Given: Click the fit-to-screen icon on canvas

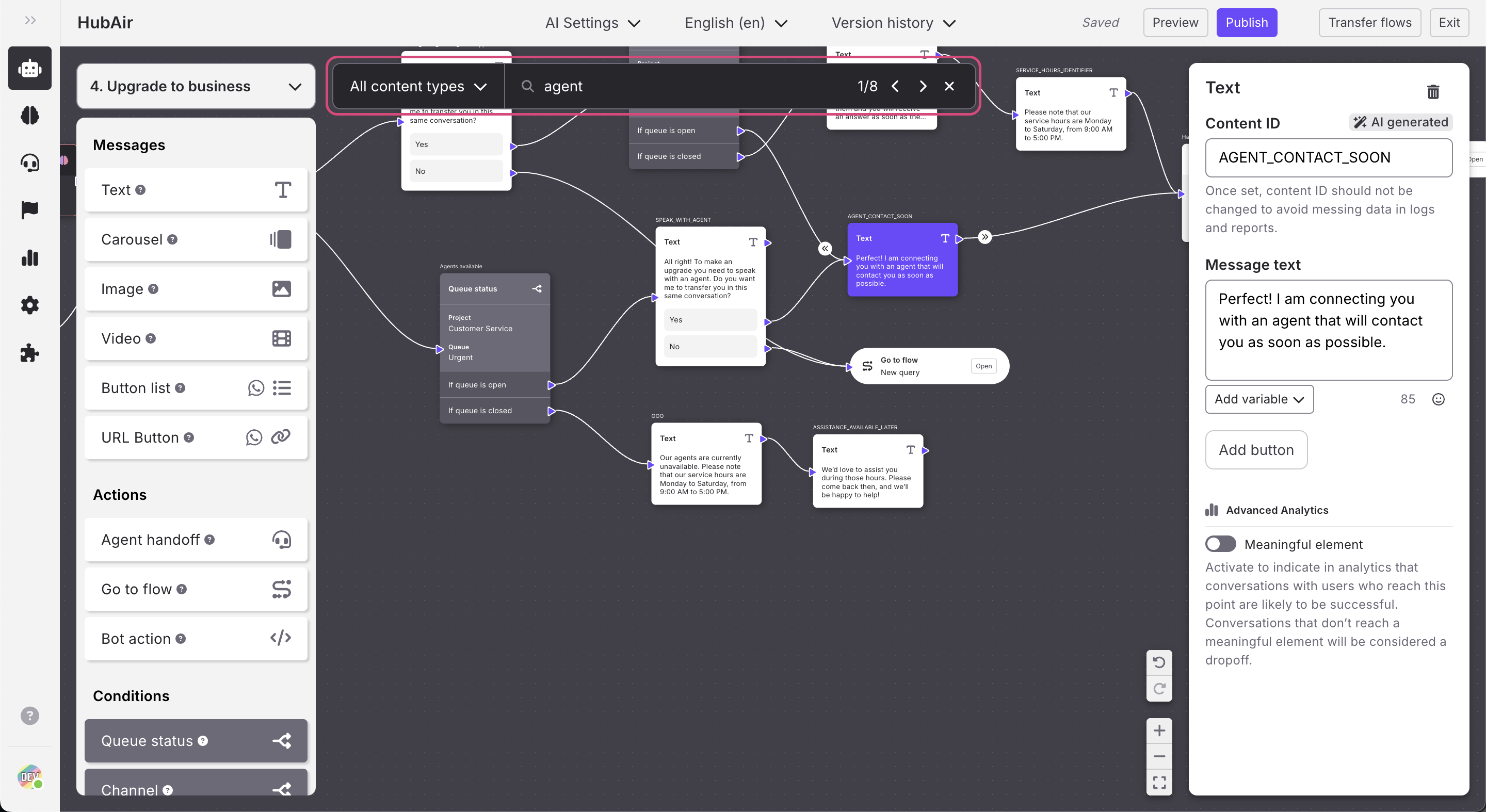Looking at the screenshot, I should (1159, 782).
